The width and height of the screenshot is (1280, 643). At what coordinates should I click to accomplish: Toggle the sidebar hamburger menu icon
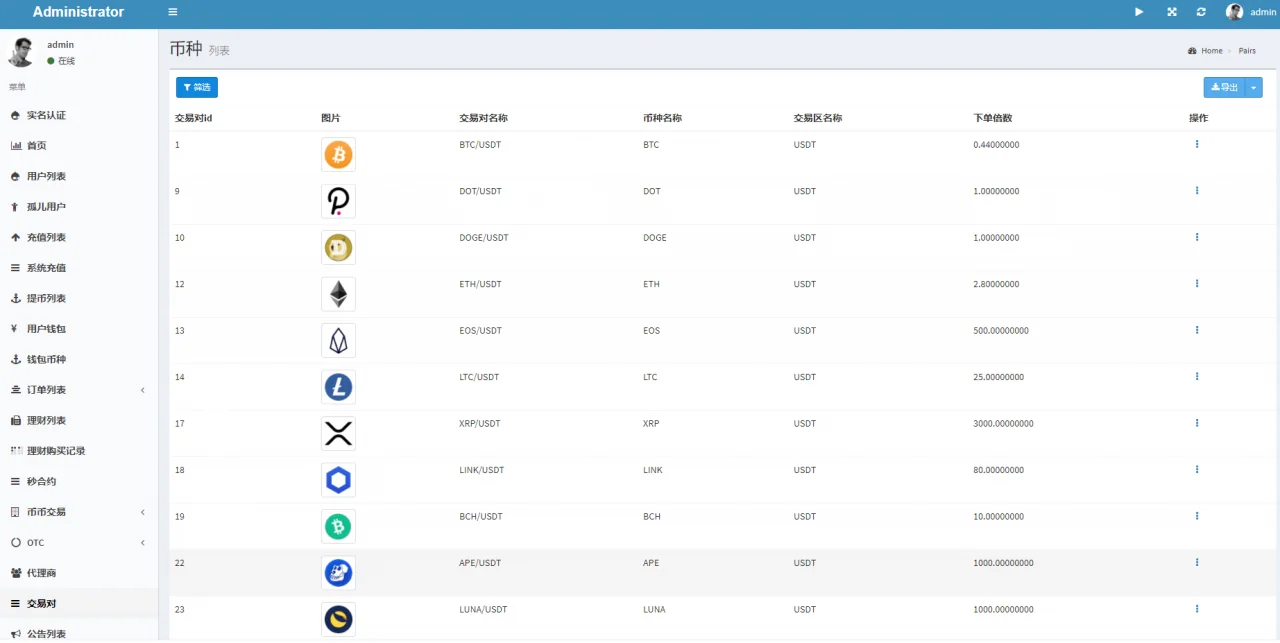click(173, 12)
